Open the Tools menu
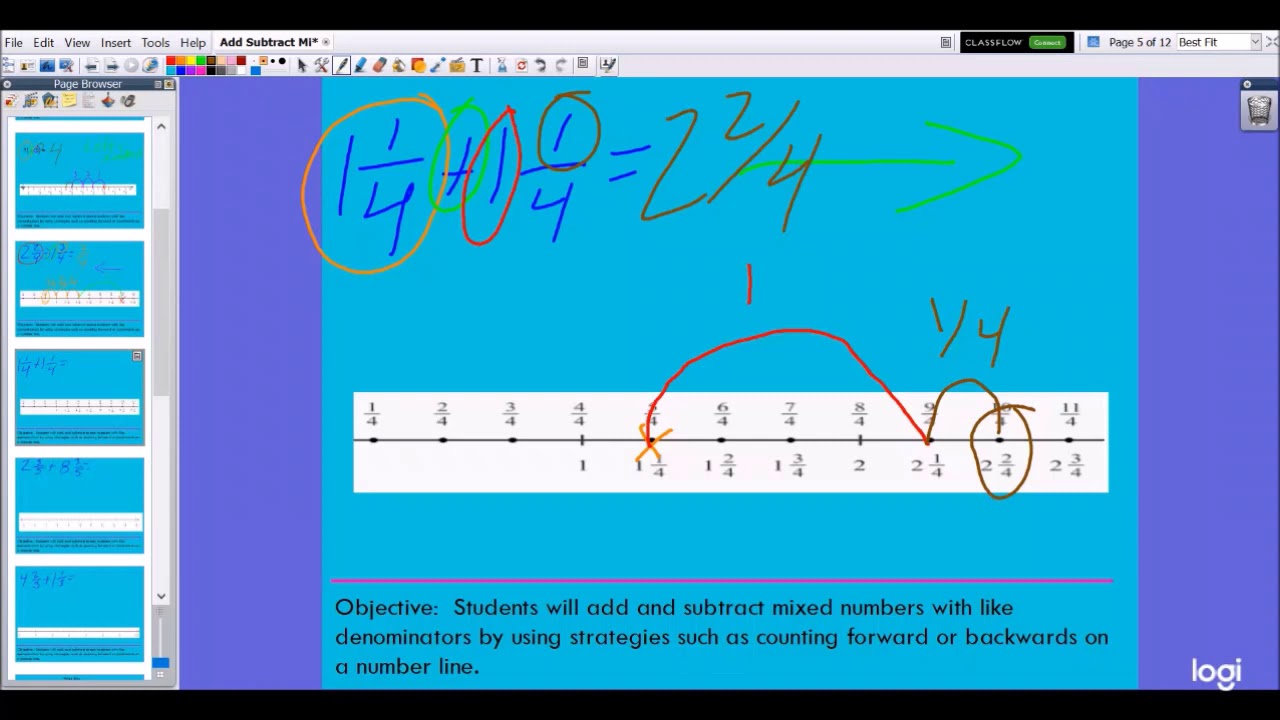The image size is (1280, 720). pos(155,43)
